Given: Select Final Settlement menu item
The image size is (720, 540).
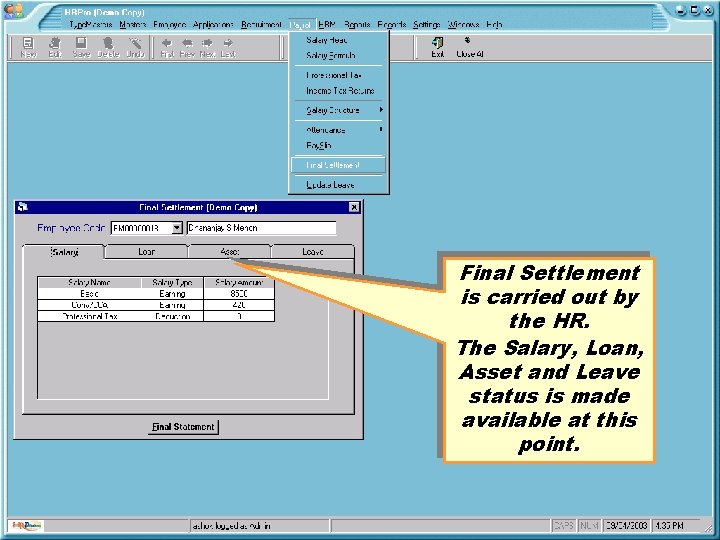Looking at the screenshot, I should 339,165.
